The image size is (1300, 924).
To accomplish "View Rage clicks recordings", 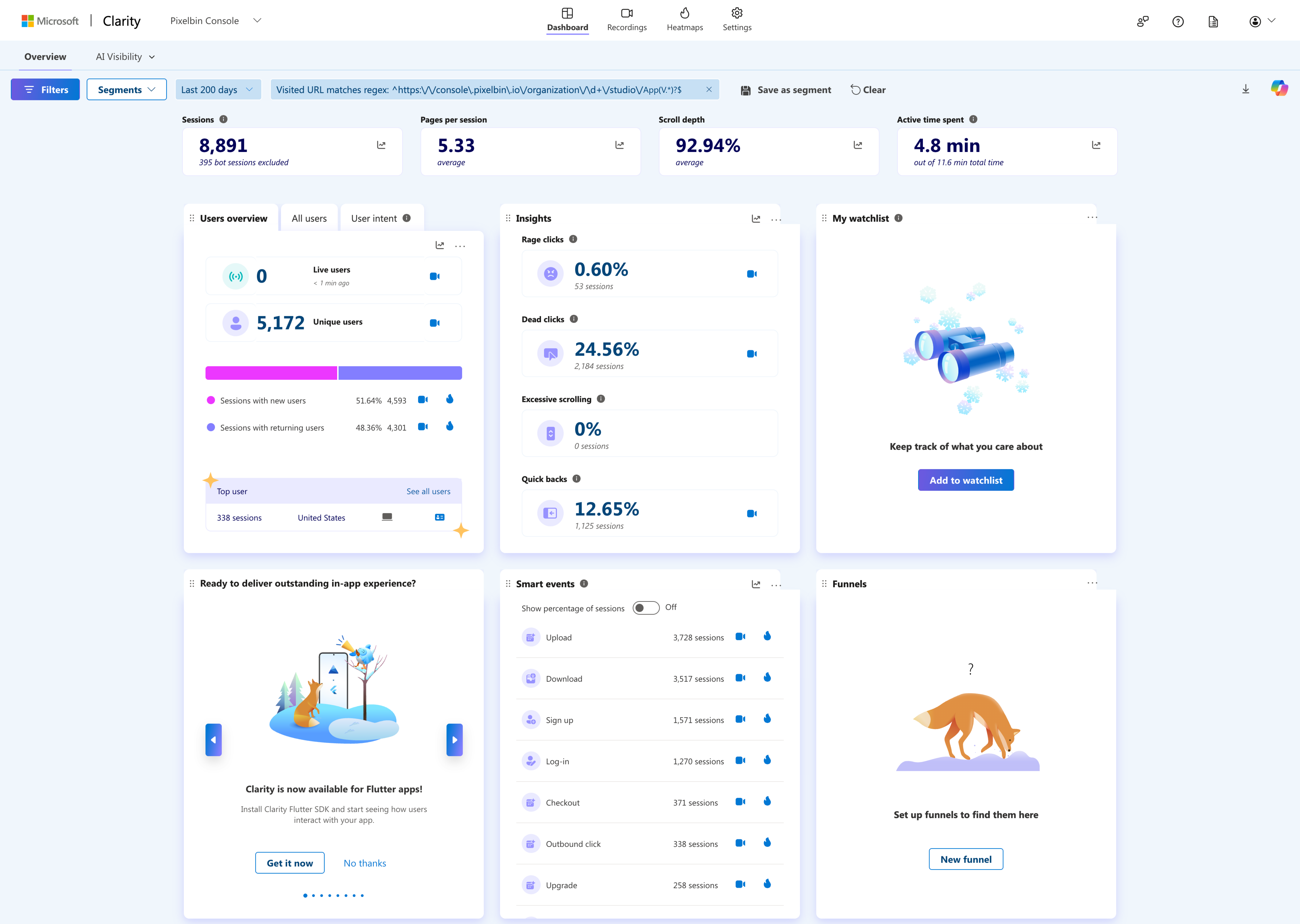I will [752, 274].
